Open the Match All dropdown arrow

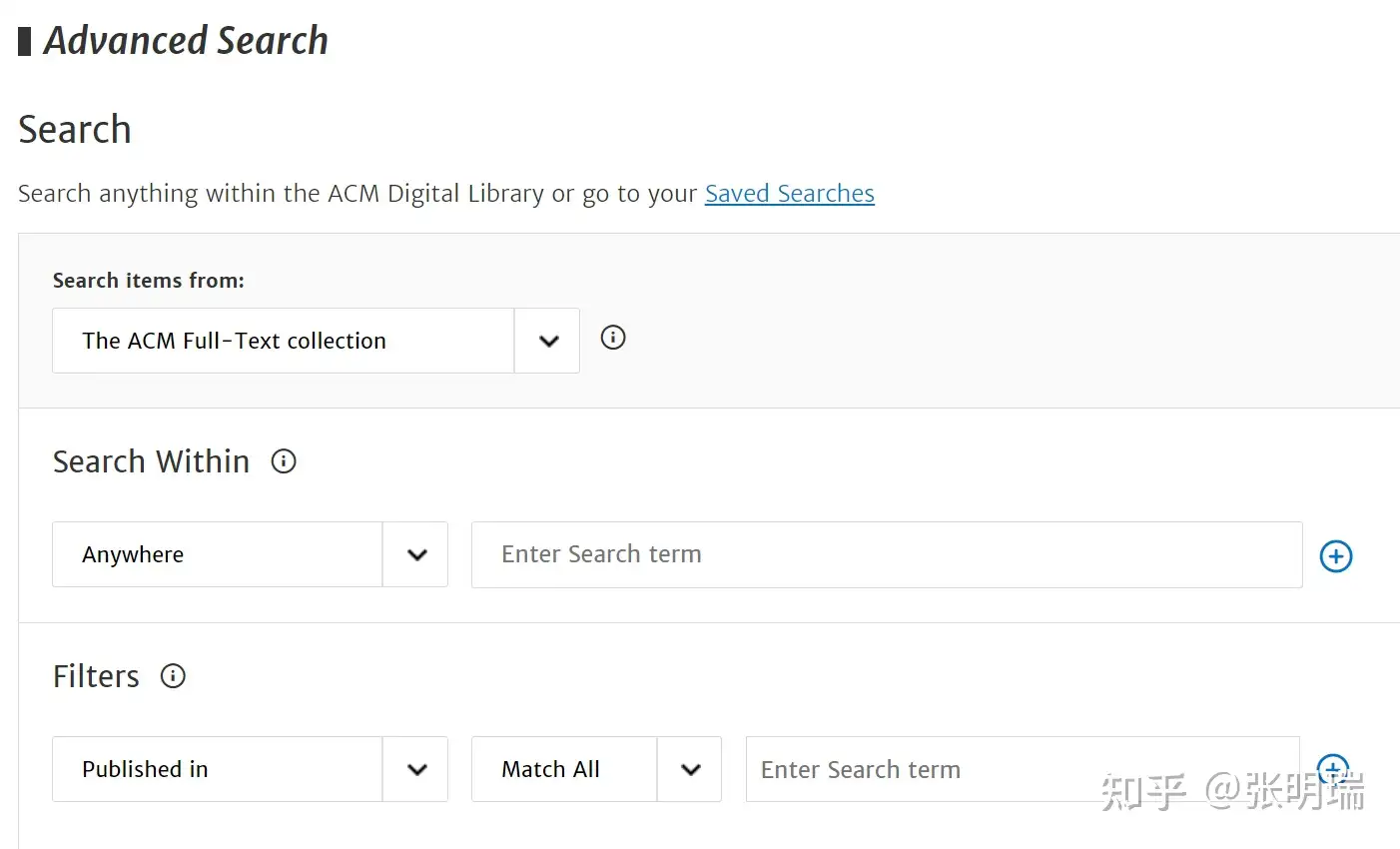click(690, 769)
